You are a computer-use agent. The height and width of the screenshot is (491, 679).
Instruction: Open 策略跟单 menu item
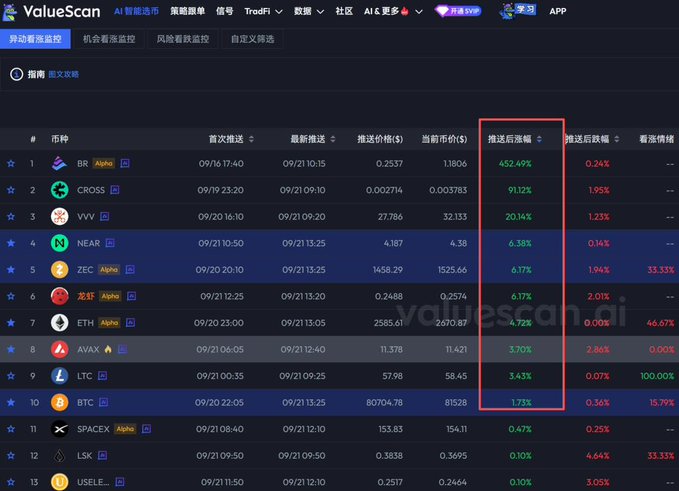(x=188, y=11)
